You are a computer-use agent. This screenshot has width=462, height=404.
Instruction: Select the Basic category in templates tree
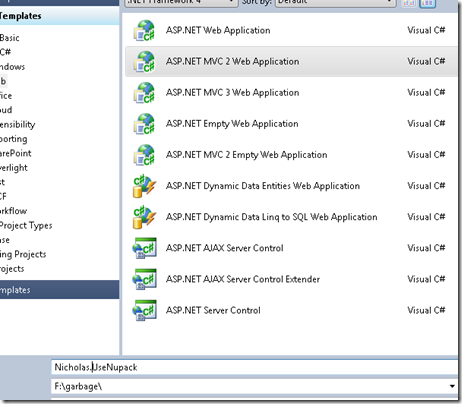point(10,38)
